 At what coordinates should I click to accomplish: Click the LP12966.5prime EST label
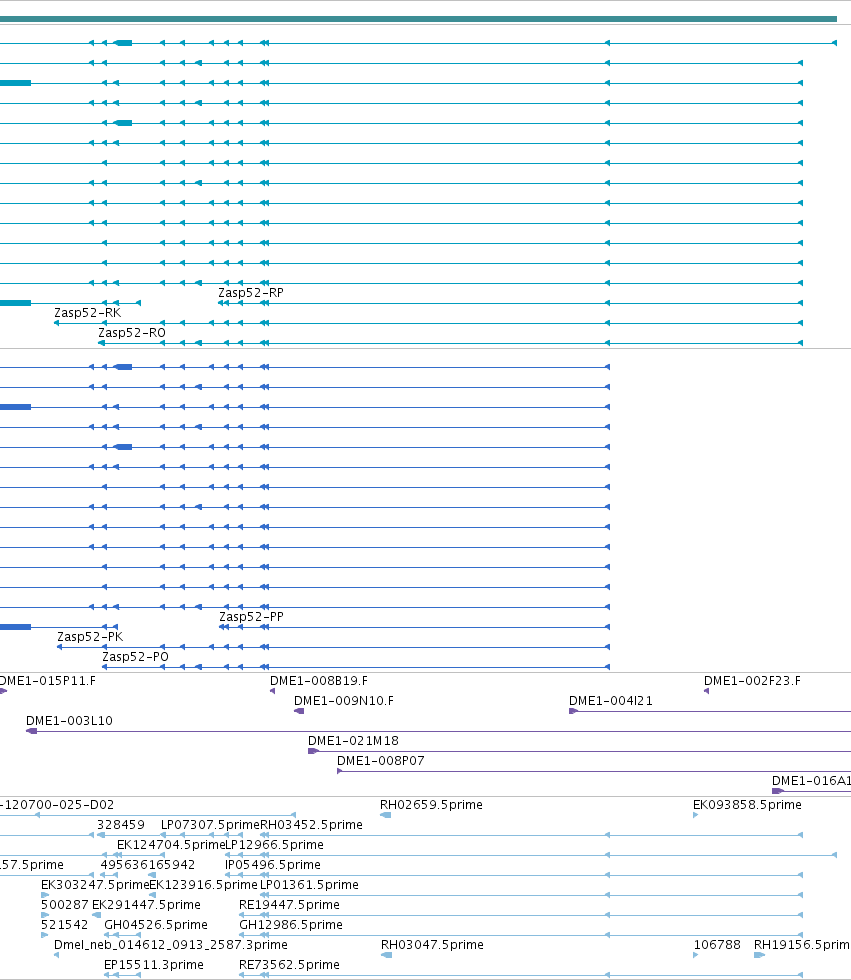(274, 845)
